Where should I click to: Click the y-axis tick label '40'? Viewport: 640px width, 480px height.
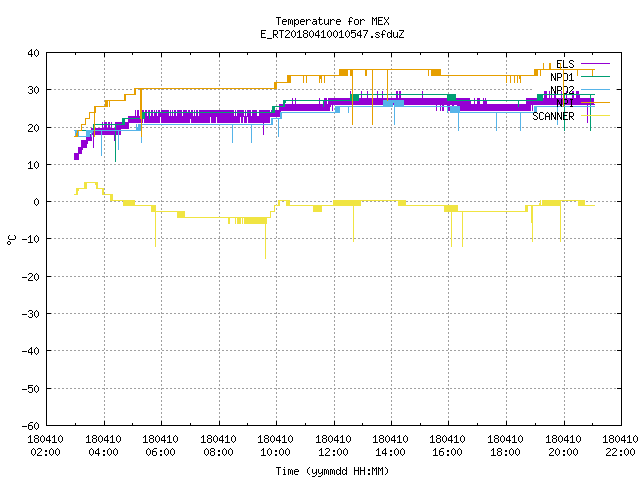coord(33,53)
